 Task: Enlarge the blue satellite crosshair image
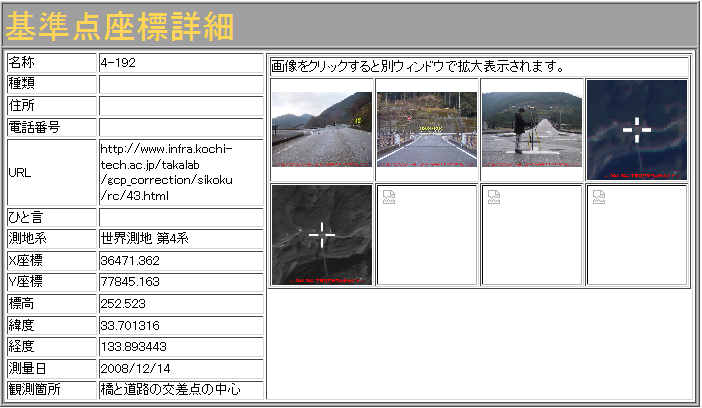(637, 129)
